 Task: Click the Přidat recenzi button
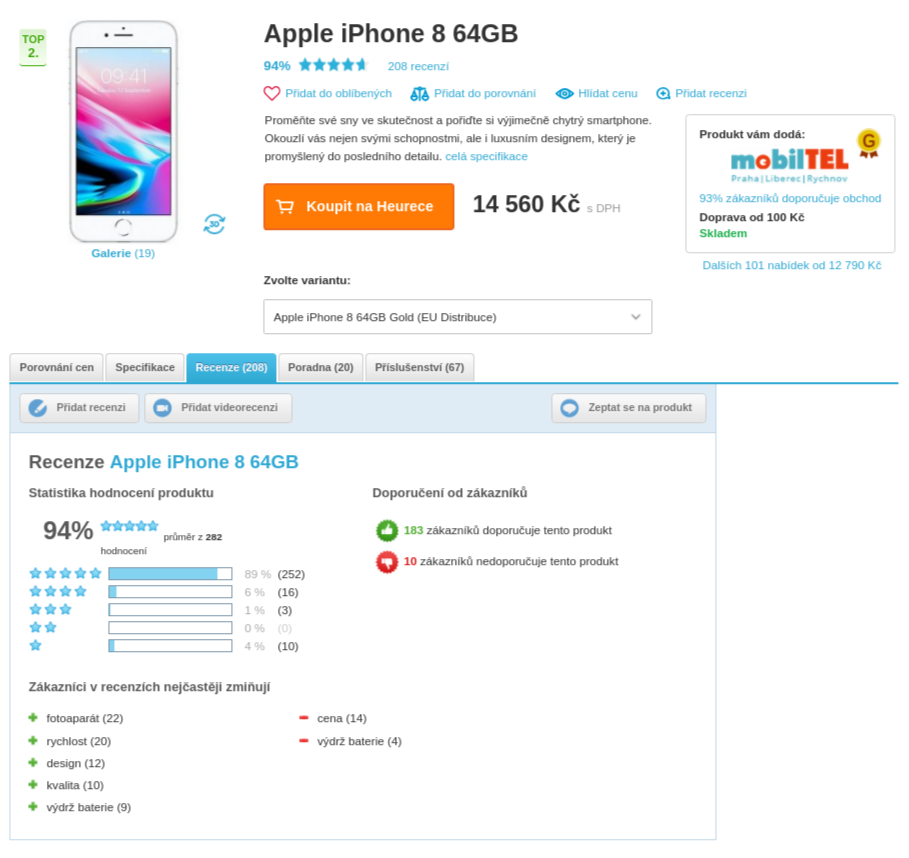click(x=79, y=408)
